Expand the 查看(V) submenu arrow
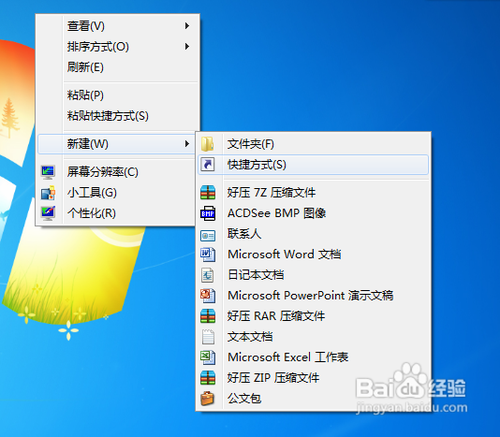The width and height of the screenshot is (500, 437). [187, 26]
